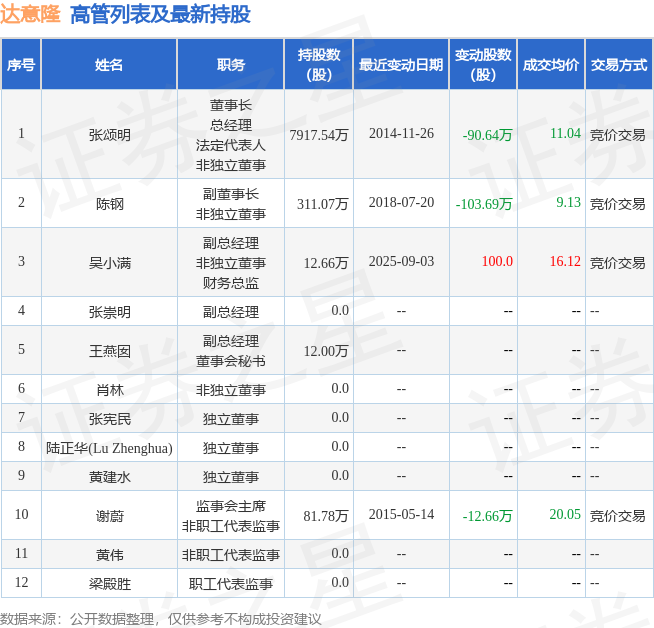Click the 董事会秘书 position text
The image size is (654, 628).
tap(231, 361)
